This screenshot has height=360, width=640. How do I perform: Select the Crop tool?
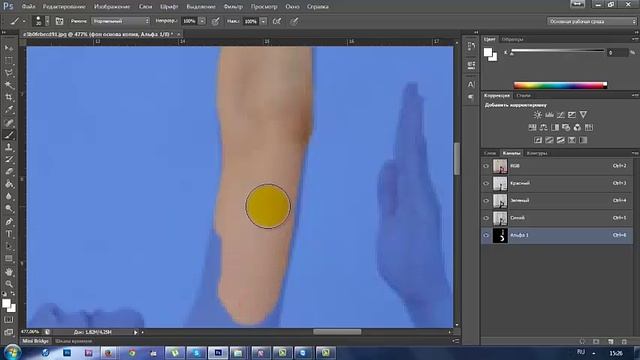[9, 97]
